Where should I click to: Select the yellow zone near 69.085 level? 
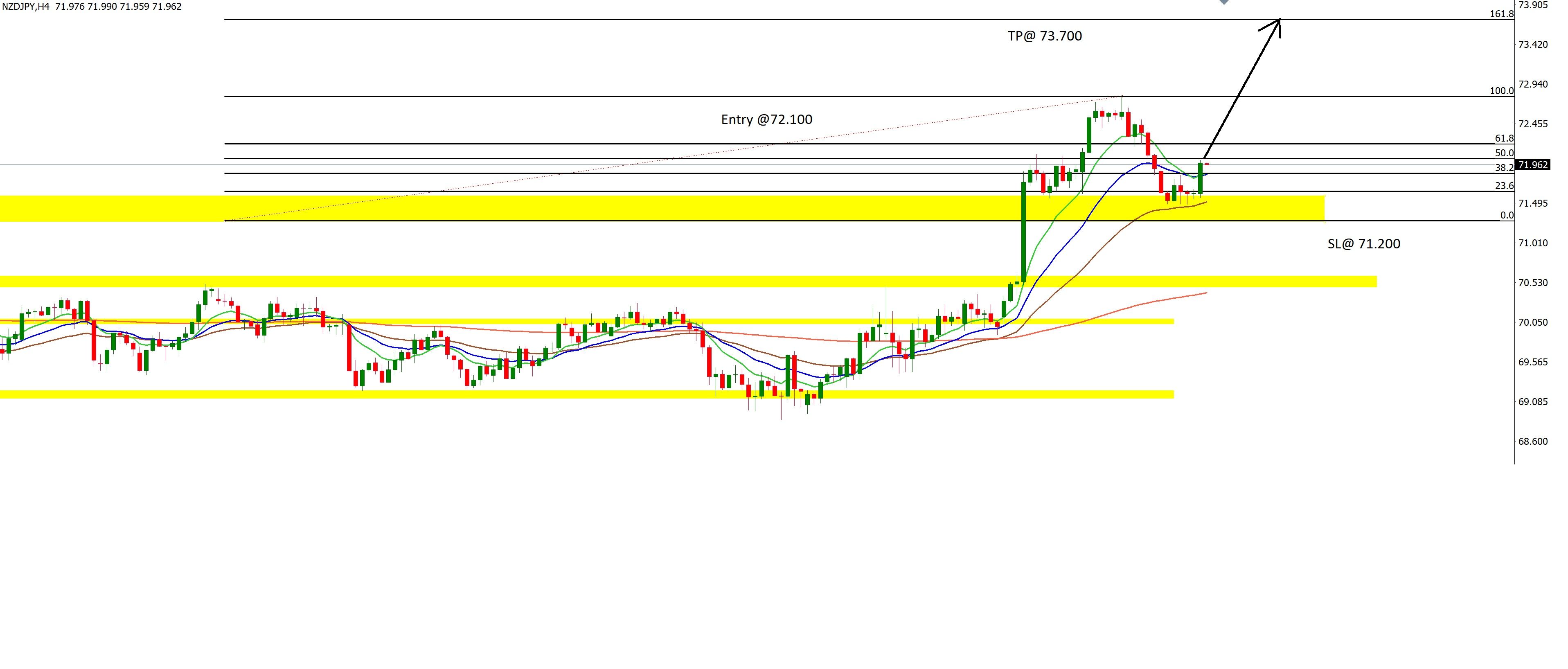click(587, 394)
